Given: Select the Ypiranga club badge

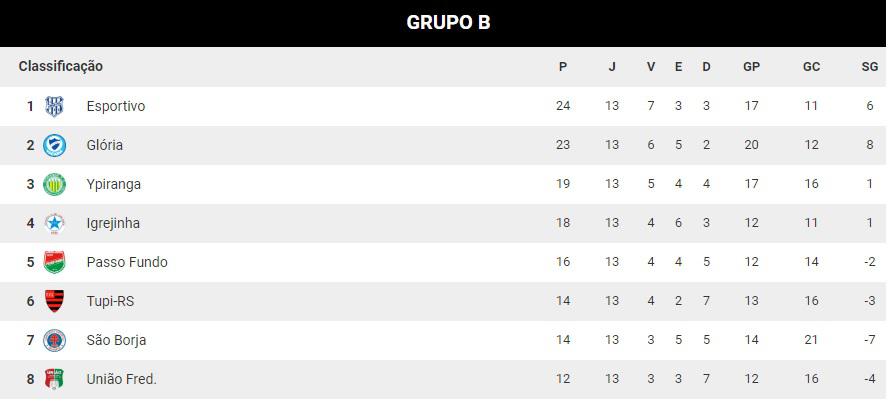Looking at the screenshot, I should pyautogui.click(x=55, y=184).
